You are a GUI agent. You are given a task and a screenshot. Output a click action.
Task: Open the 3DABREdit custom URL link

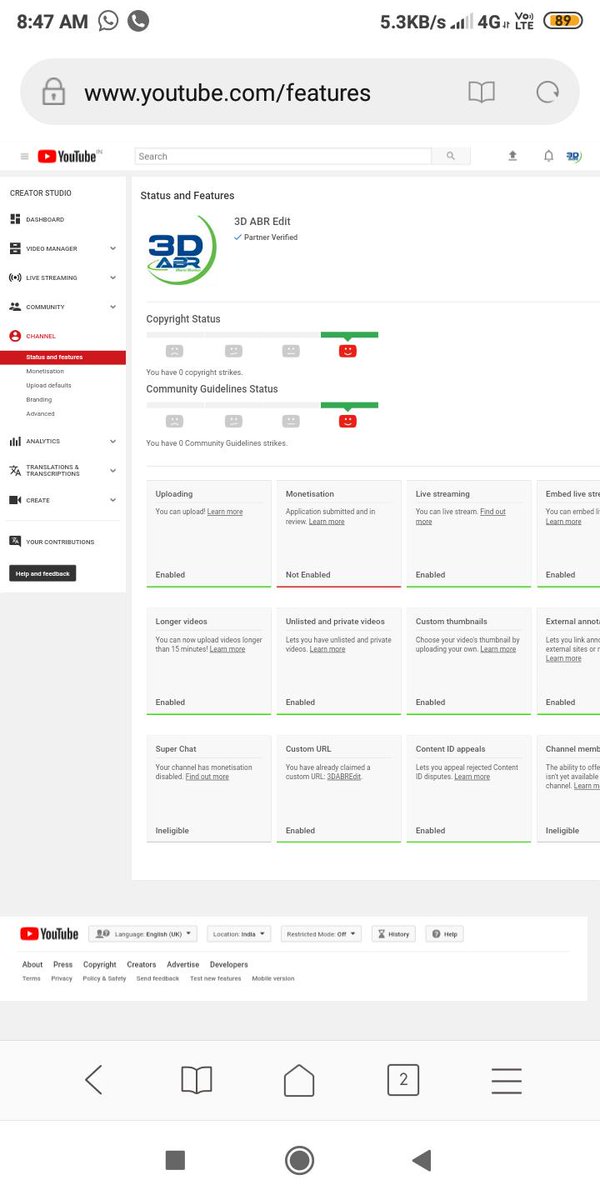pyautogui.click(x=344, y=777)
